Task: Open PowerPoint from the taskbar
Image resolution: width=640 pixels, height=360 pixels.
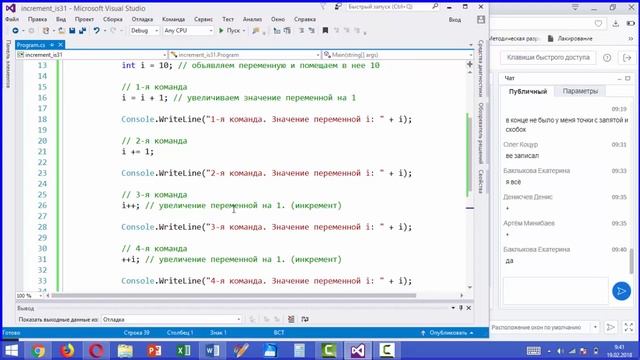Action: click(x=154, y=351)
